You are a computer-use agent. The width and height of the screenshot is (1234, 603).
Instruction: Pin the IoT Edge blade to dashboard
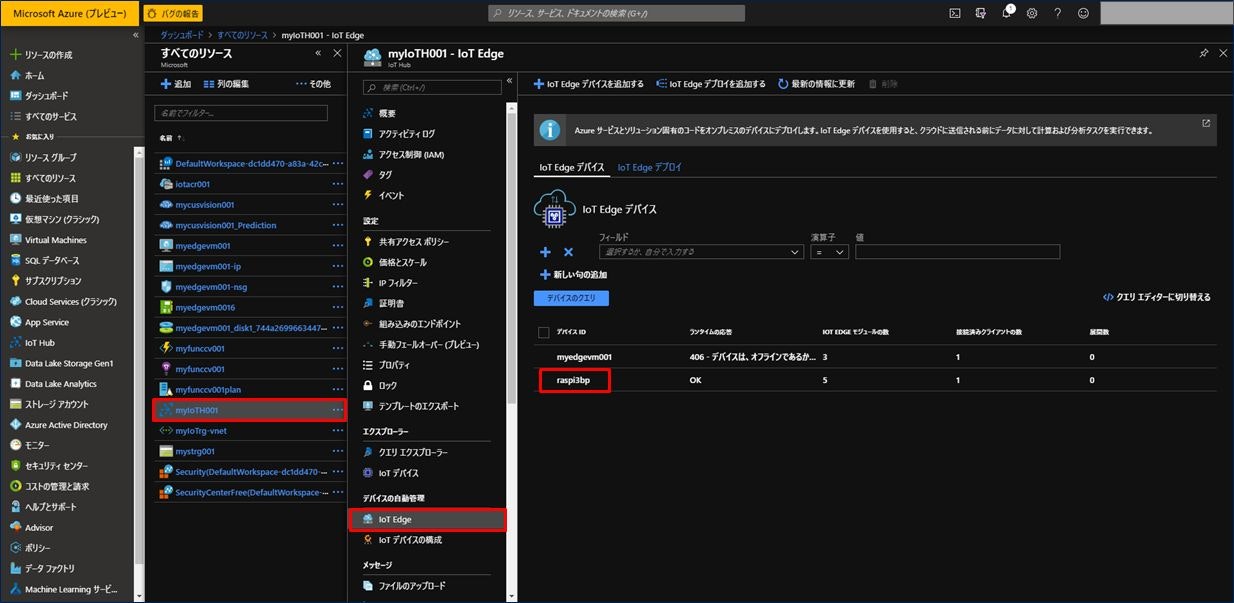pyautogui.click(x=1204, y=53)
